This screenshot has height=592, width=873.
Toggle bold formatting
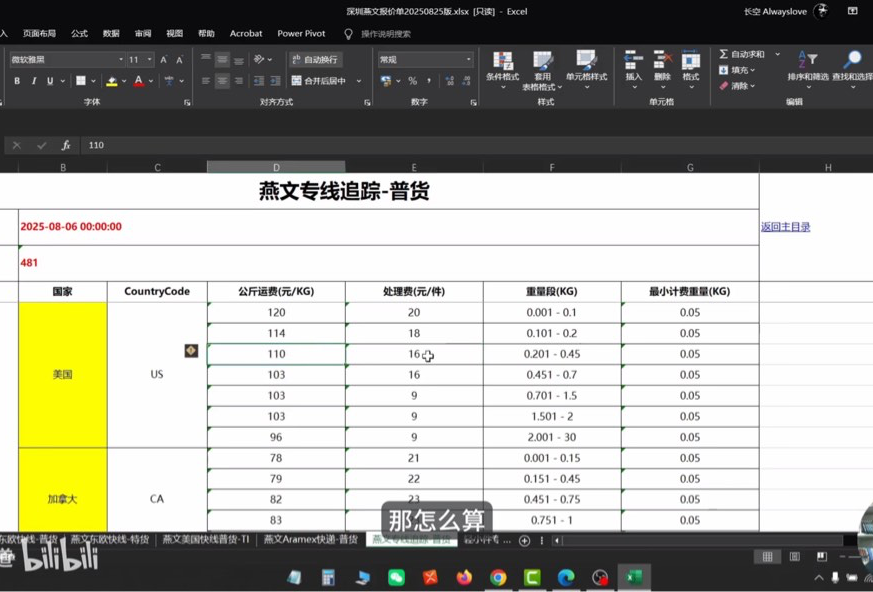[x=17, y=81]
